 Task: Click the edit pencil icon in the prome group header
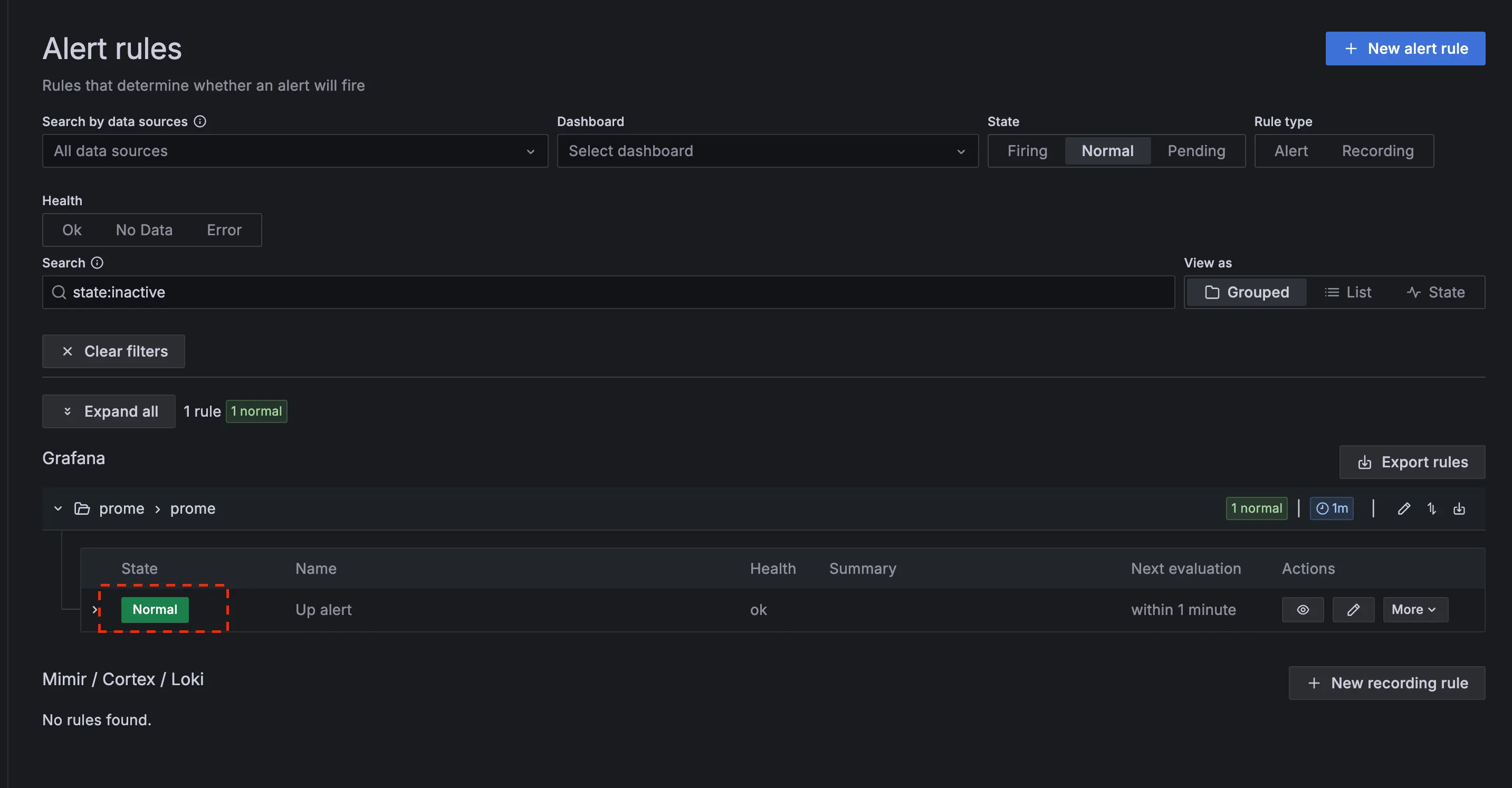pos(1403,508)
